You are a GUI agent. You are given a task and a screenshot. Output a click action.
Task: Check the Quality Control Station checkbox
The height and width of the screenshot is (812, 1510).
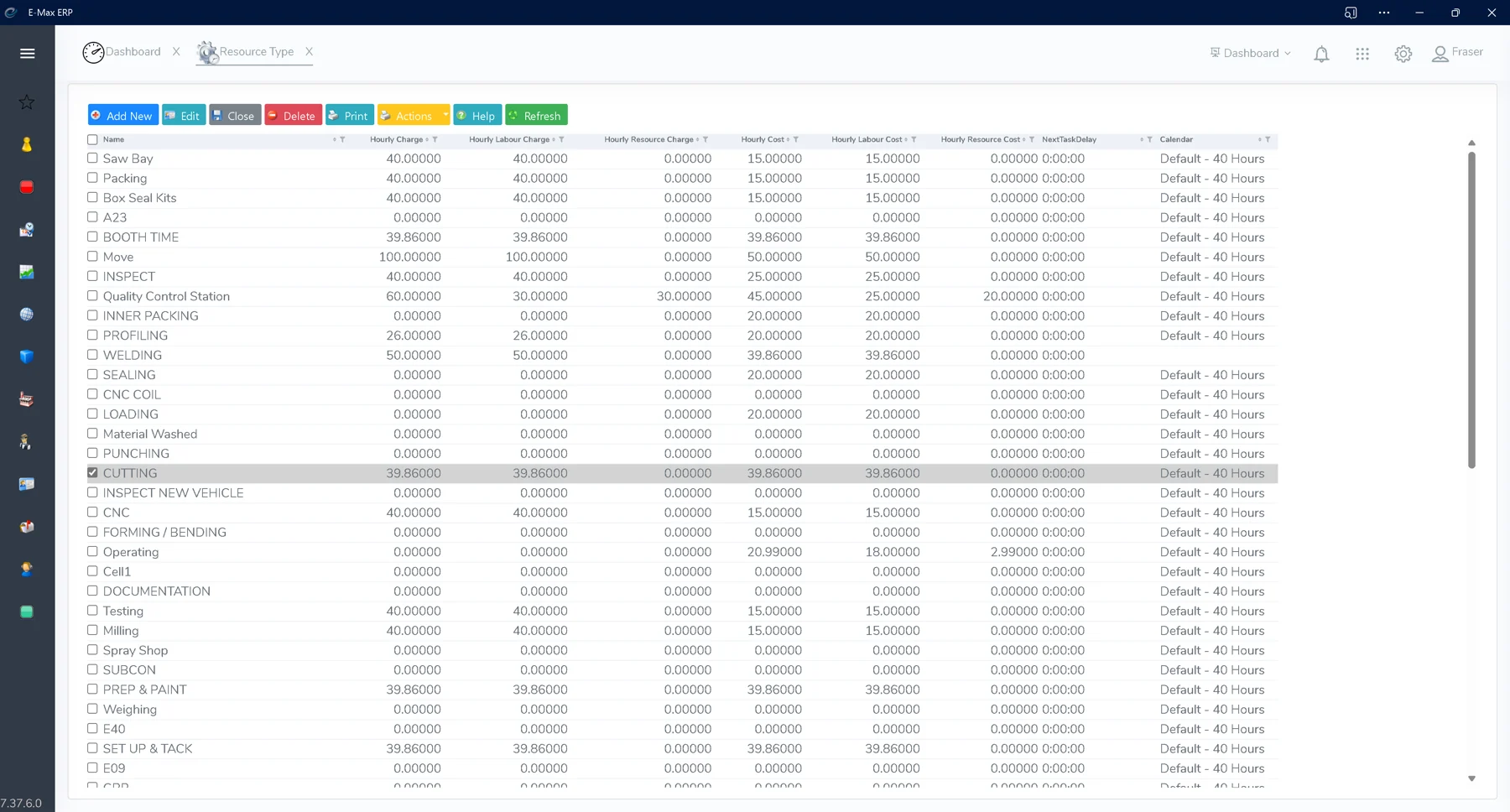pos(92,295)
